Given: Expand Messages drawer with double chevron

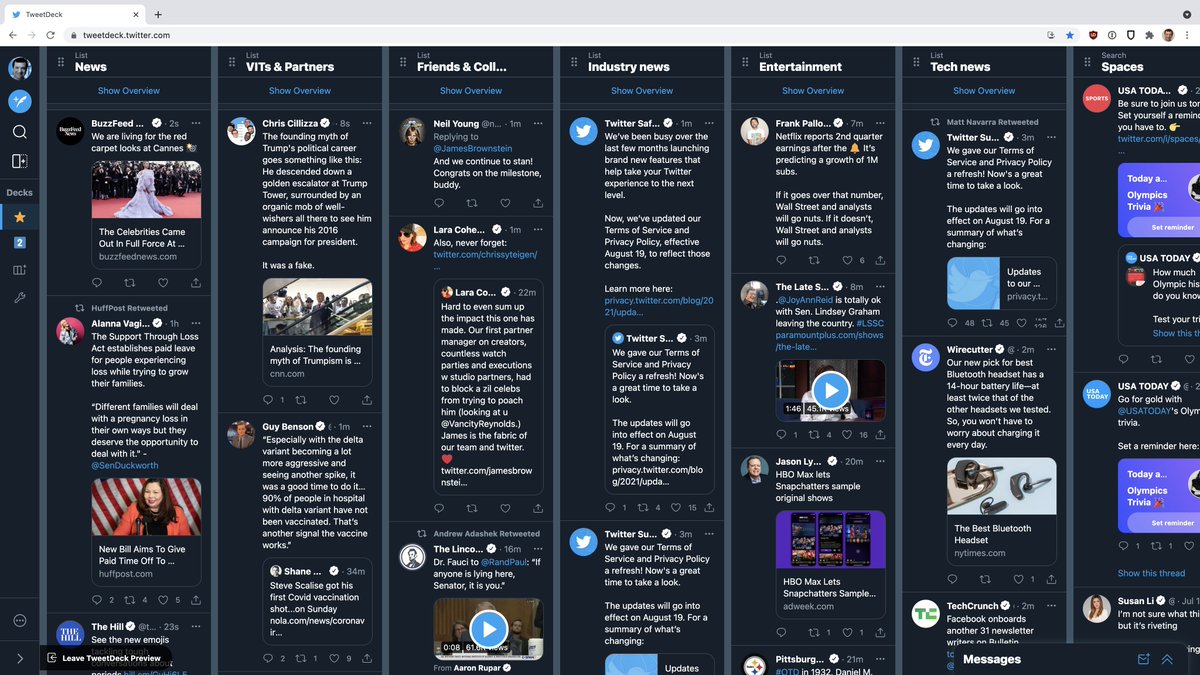Looking at the screenshot, I should pyautogui.click(x=1167, y=659).
